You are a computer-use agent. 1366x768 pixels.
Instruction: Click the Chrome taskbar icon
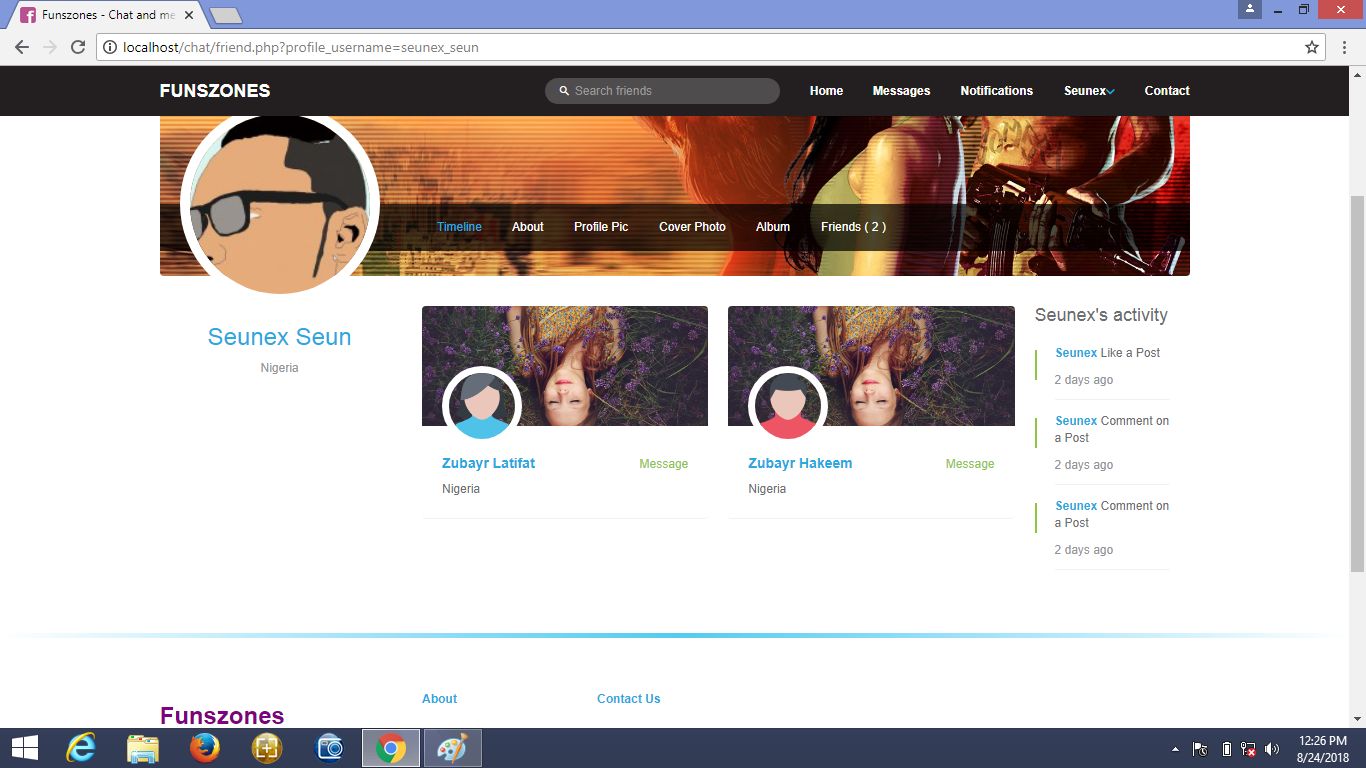391,748
